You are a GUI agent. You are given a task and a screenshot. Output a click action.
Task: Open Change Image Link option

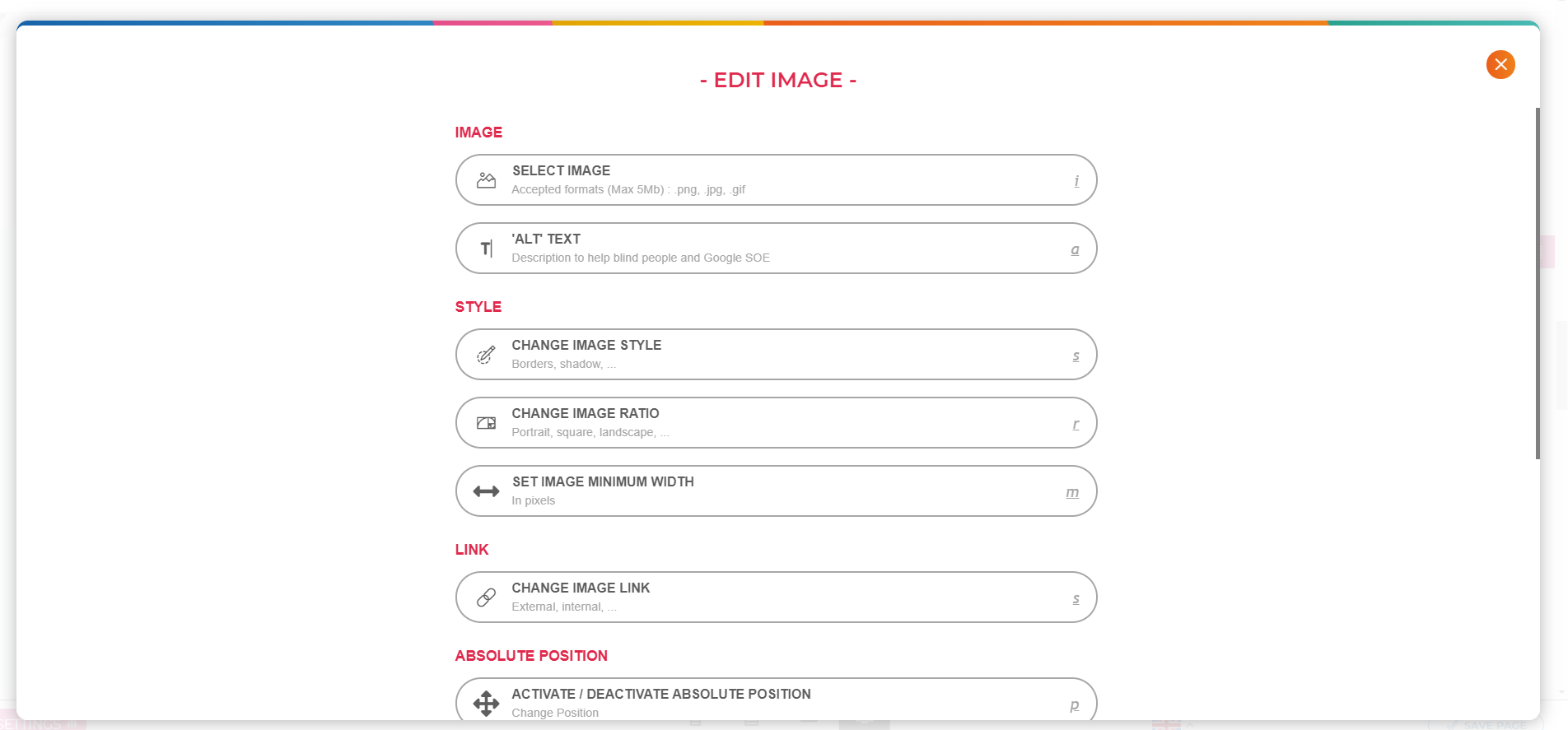point(776,597)
